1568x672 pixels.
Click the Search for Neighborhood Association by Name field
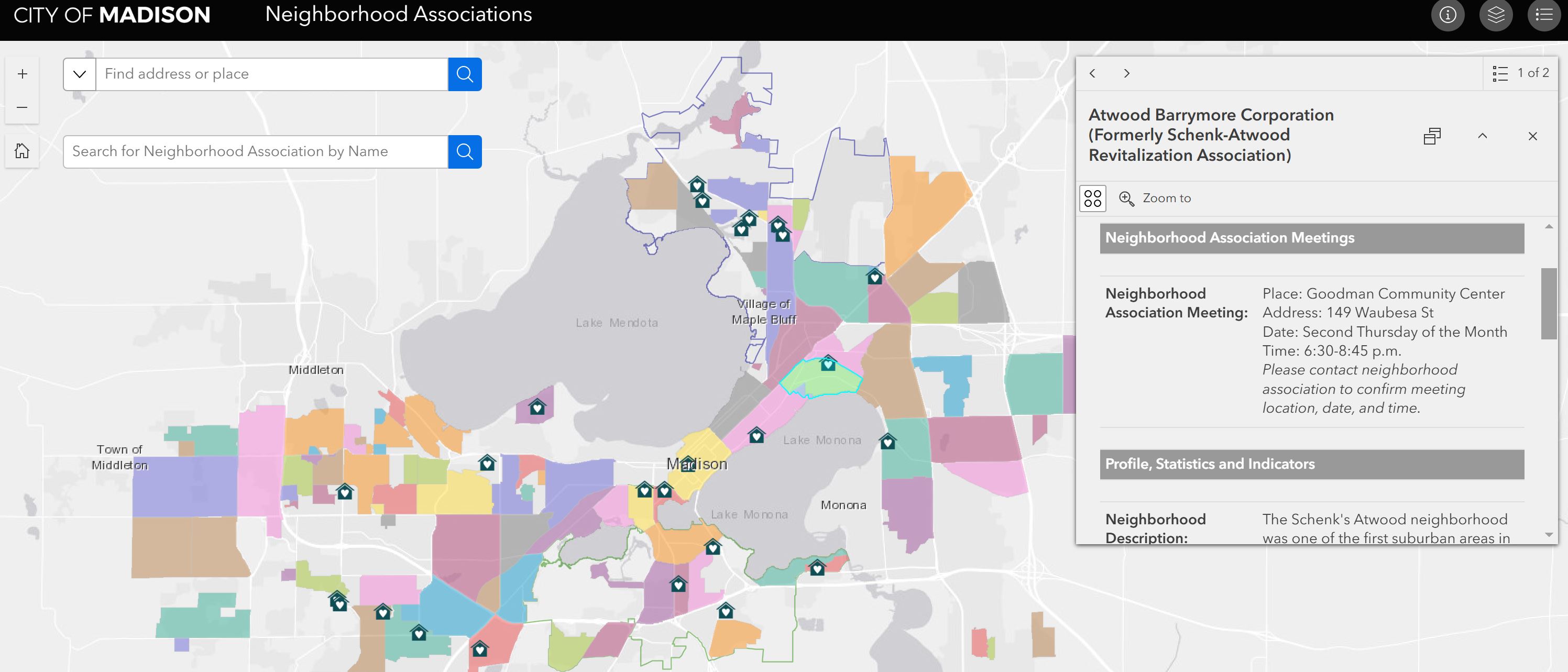[x=256, y=151]
